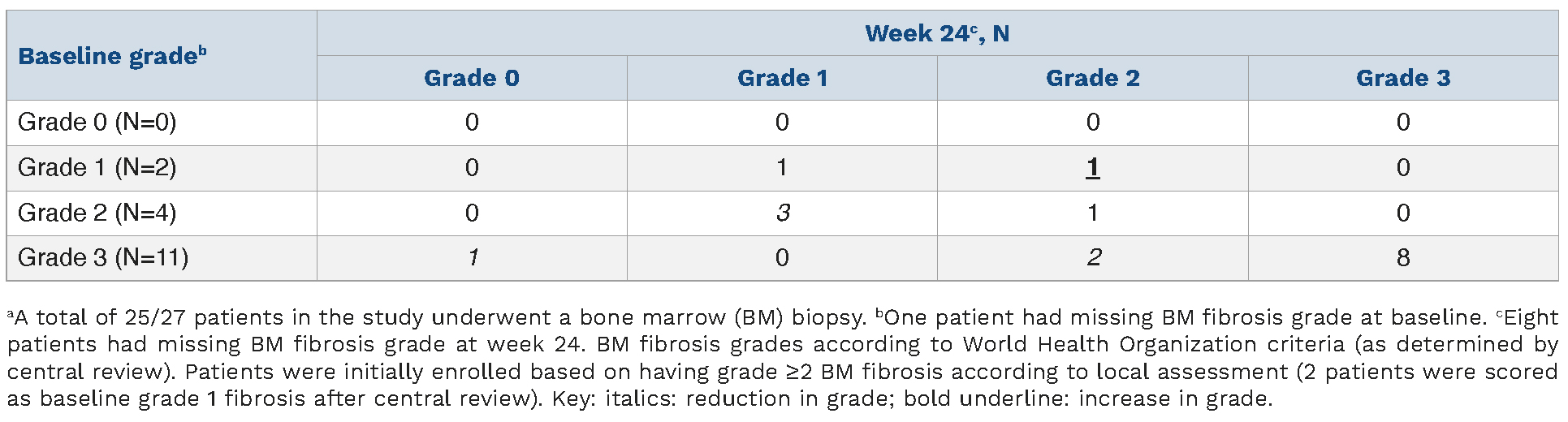Select the "Grade 1 (N=2)" row label
The width and height of the screenshot is (1568, 422).
(97, 168)
